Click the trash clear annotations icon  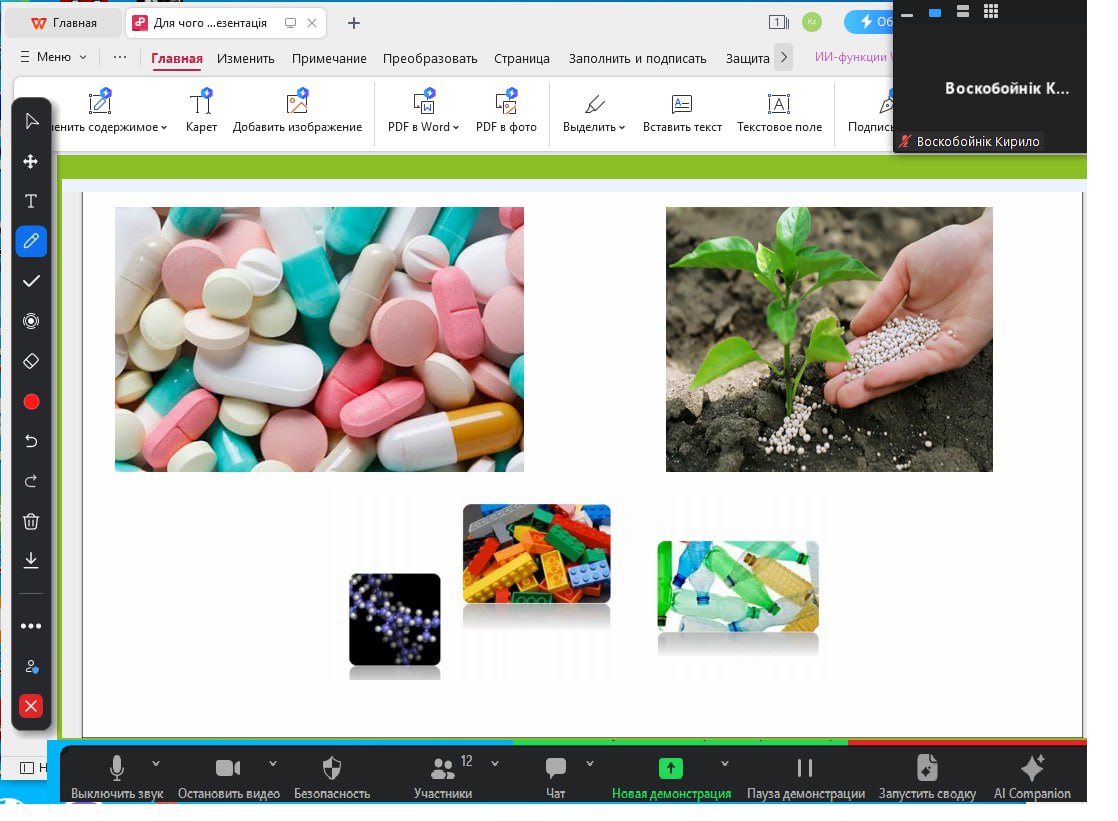[31, 521]
